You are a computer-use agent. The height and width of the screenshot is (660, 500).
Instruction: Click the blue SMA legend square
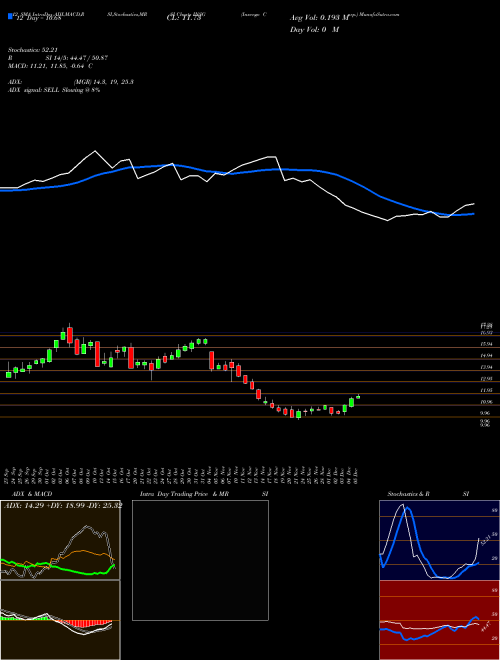click(x=11, y=16)
